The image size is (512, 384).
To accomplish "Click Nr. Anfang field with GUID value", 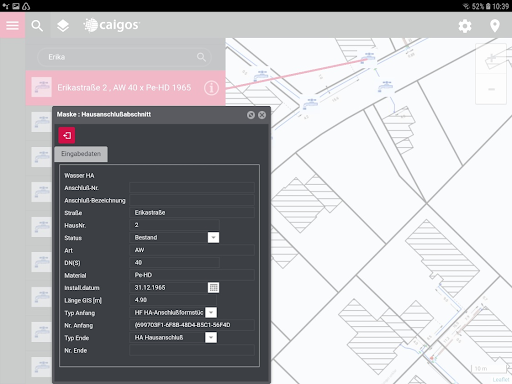I will (192, 325).
